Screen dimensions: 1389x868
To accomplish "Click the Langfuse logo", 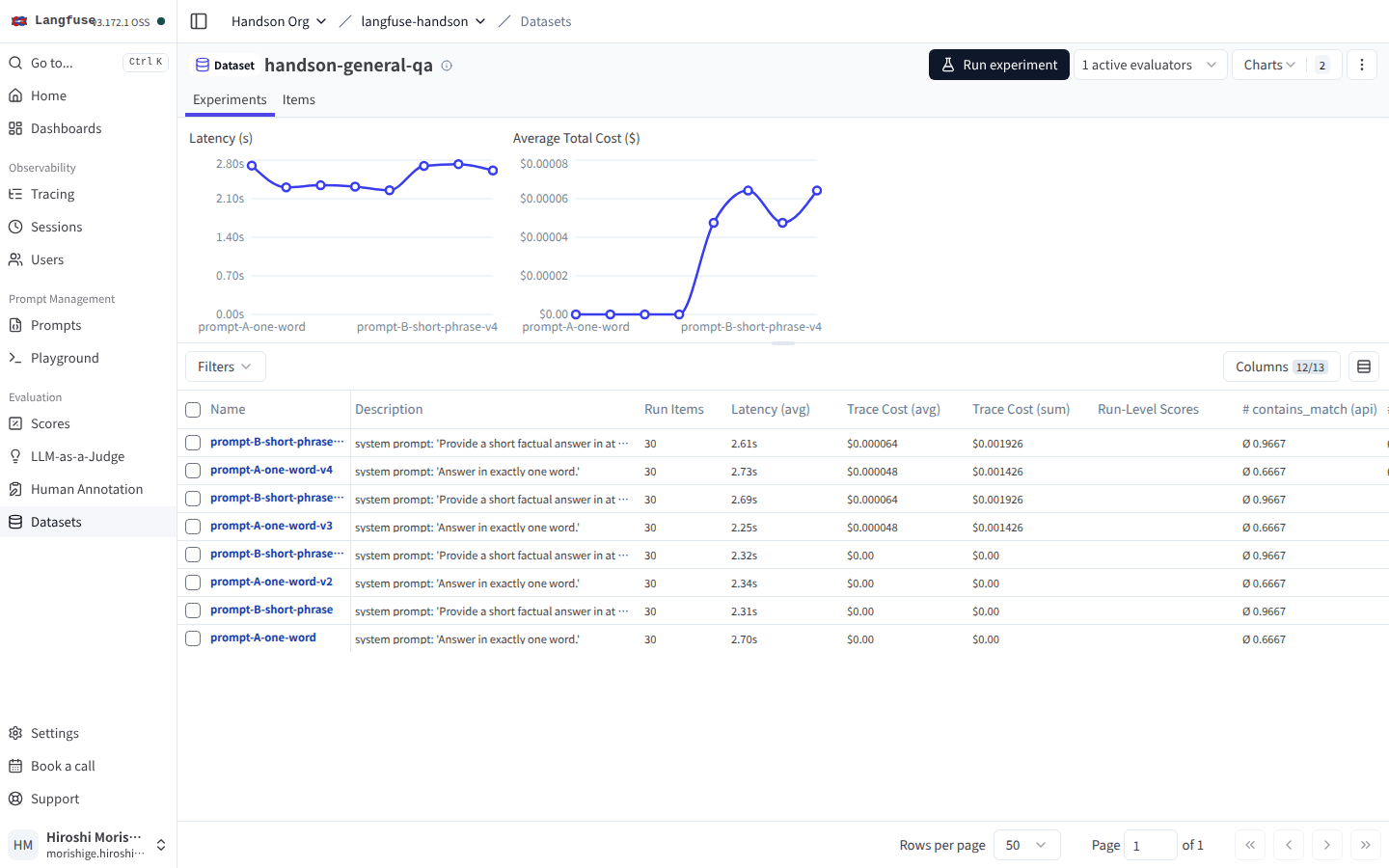I will point(53,20).
